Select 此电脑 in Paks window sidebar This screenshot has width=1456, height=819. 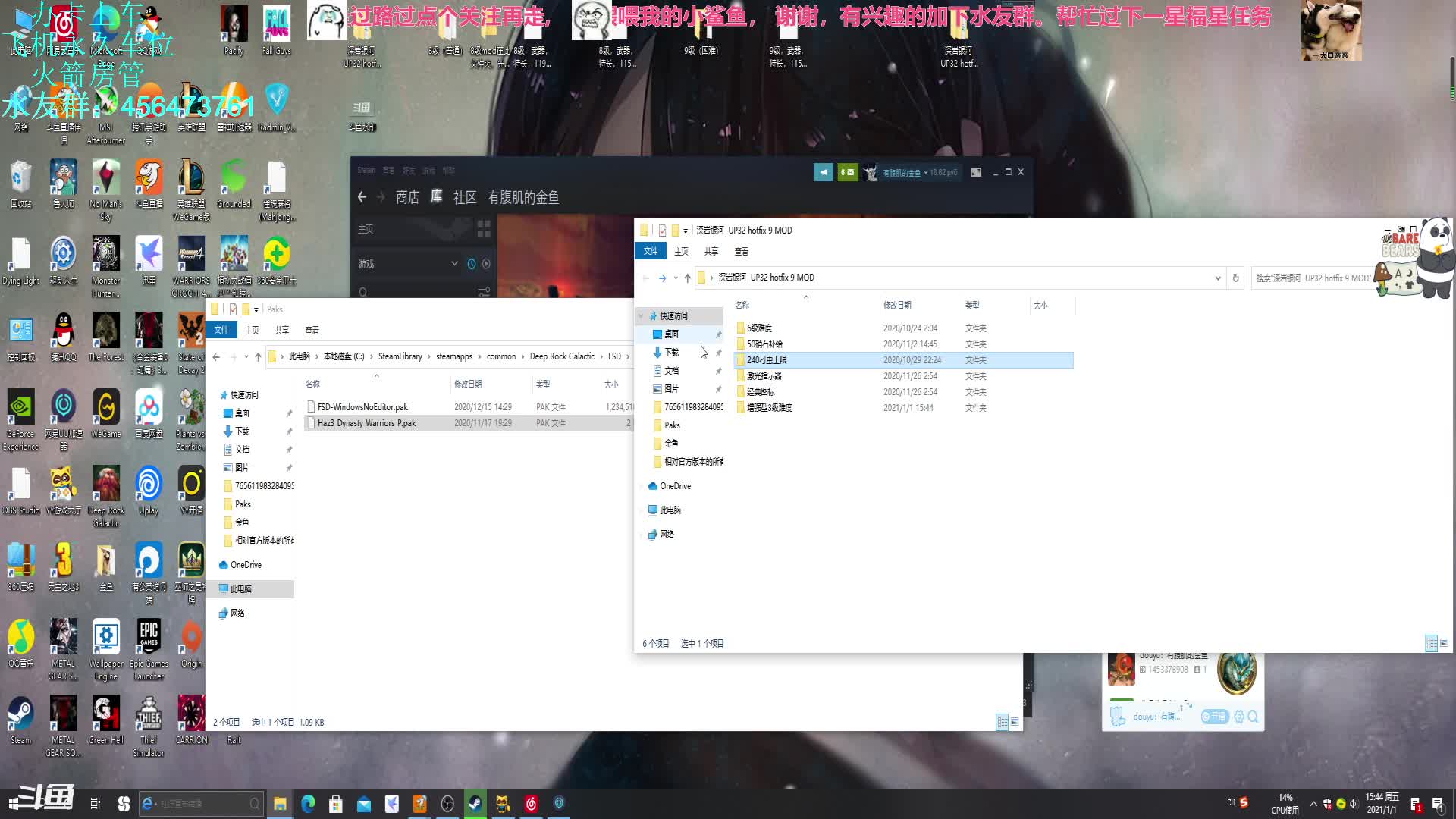tap(240, 589)
